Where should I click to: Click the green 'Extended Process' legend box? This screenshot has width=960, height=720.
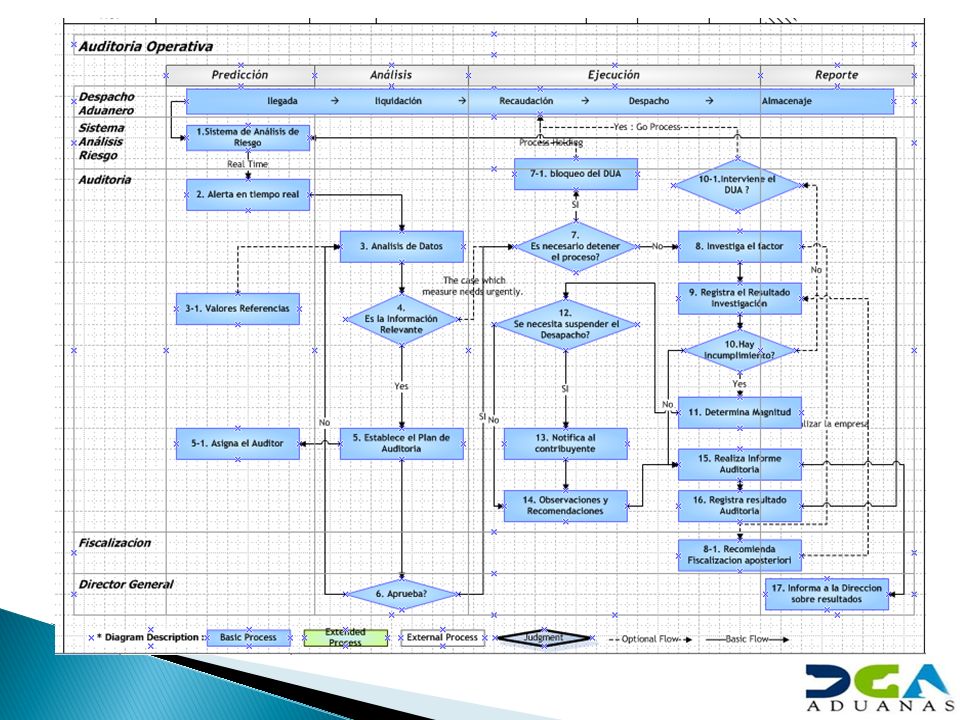pos(345,637)
